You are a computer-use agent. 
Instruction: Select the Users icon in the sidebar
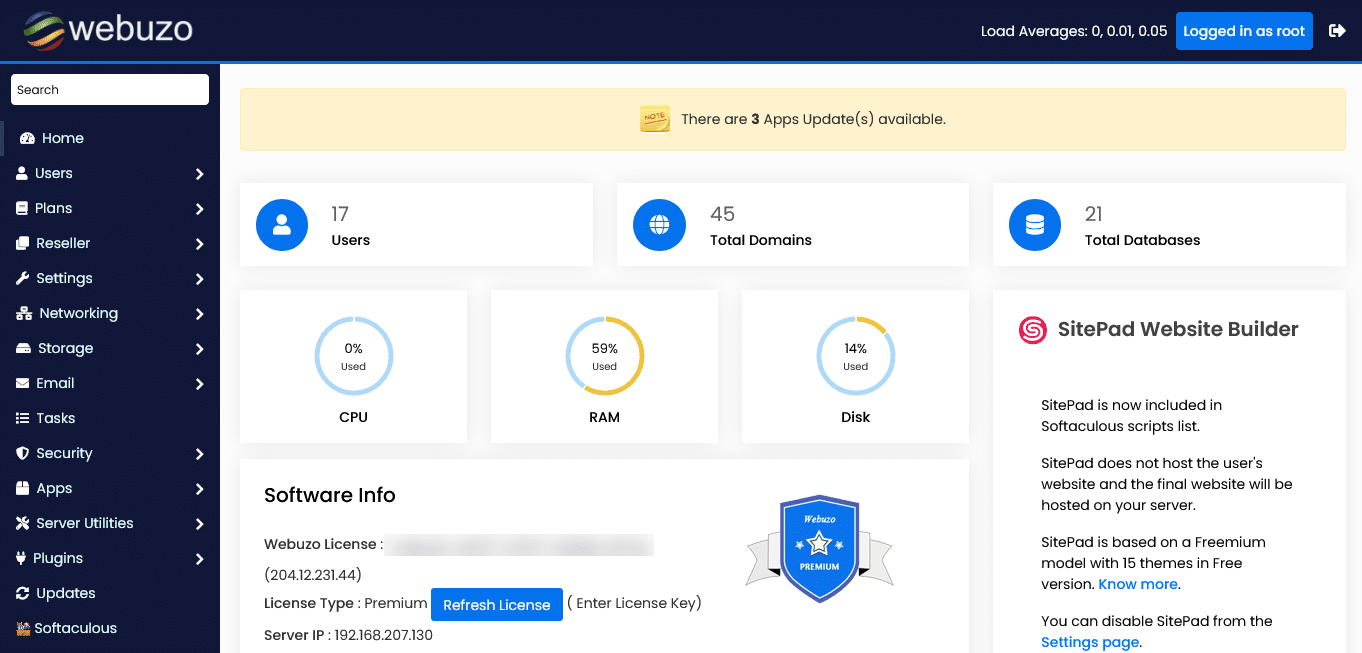tap(23, 173)
